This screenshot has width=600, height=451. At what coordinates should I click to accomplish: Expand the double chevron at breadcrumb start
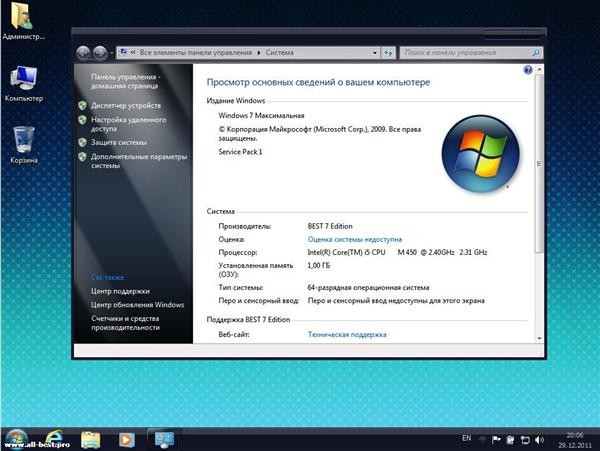pos(133,53)
